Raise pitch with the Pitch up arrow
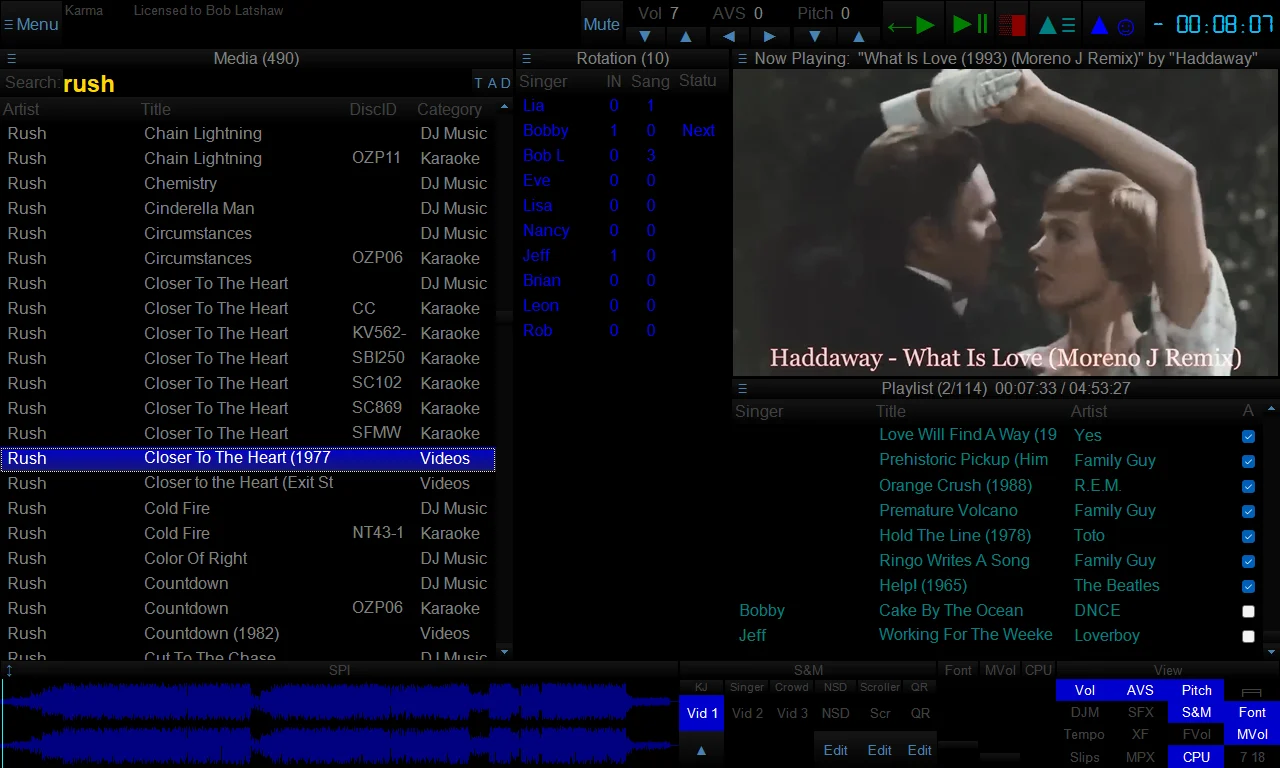1280x768 pixels. coord(858,36)
